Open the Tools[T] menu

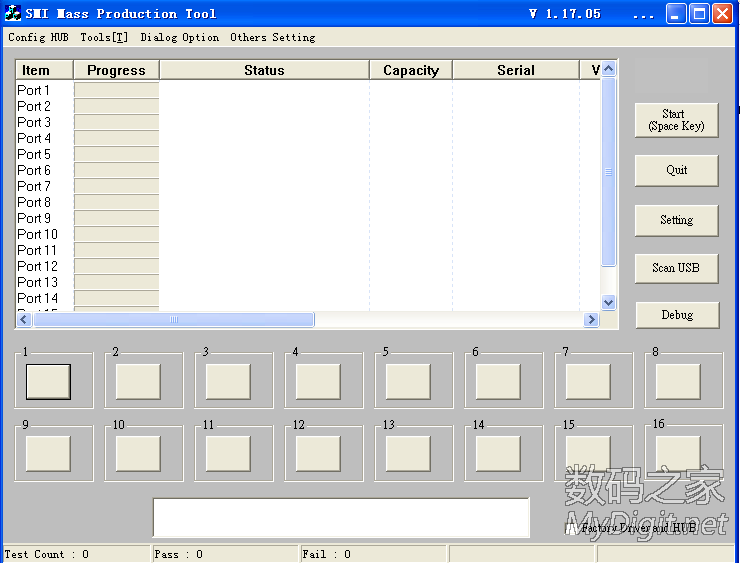[104, 37]
